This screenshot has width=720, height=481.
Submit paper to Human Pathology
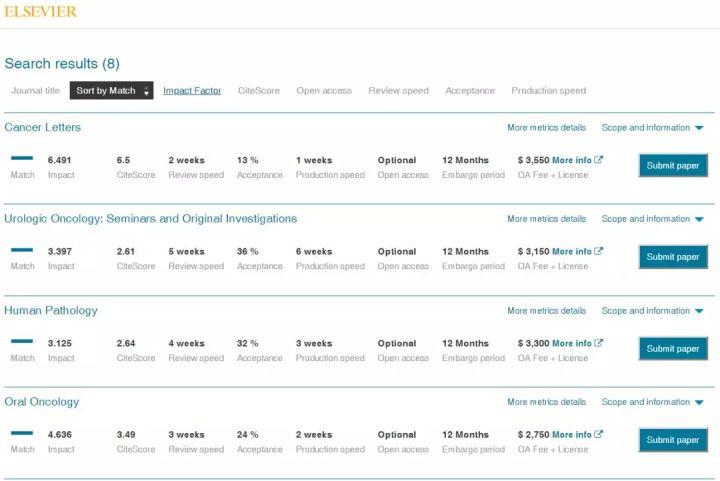(673, 349)
